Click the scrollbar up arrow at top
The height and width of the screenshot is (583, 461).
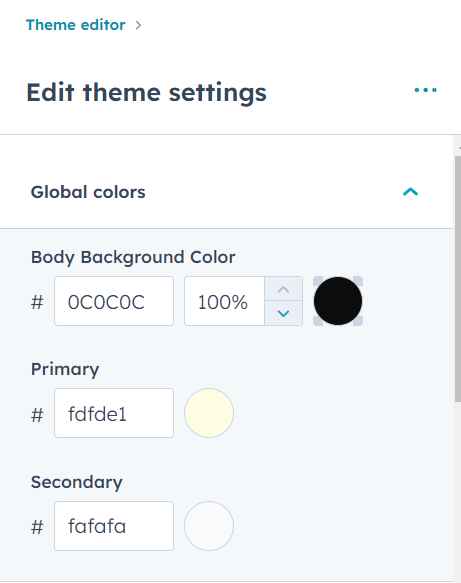click(458, 147)
